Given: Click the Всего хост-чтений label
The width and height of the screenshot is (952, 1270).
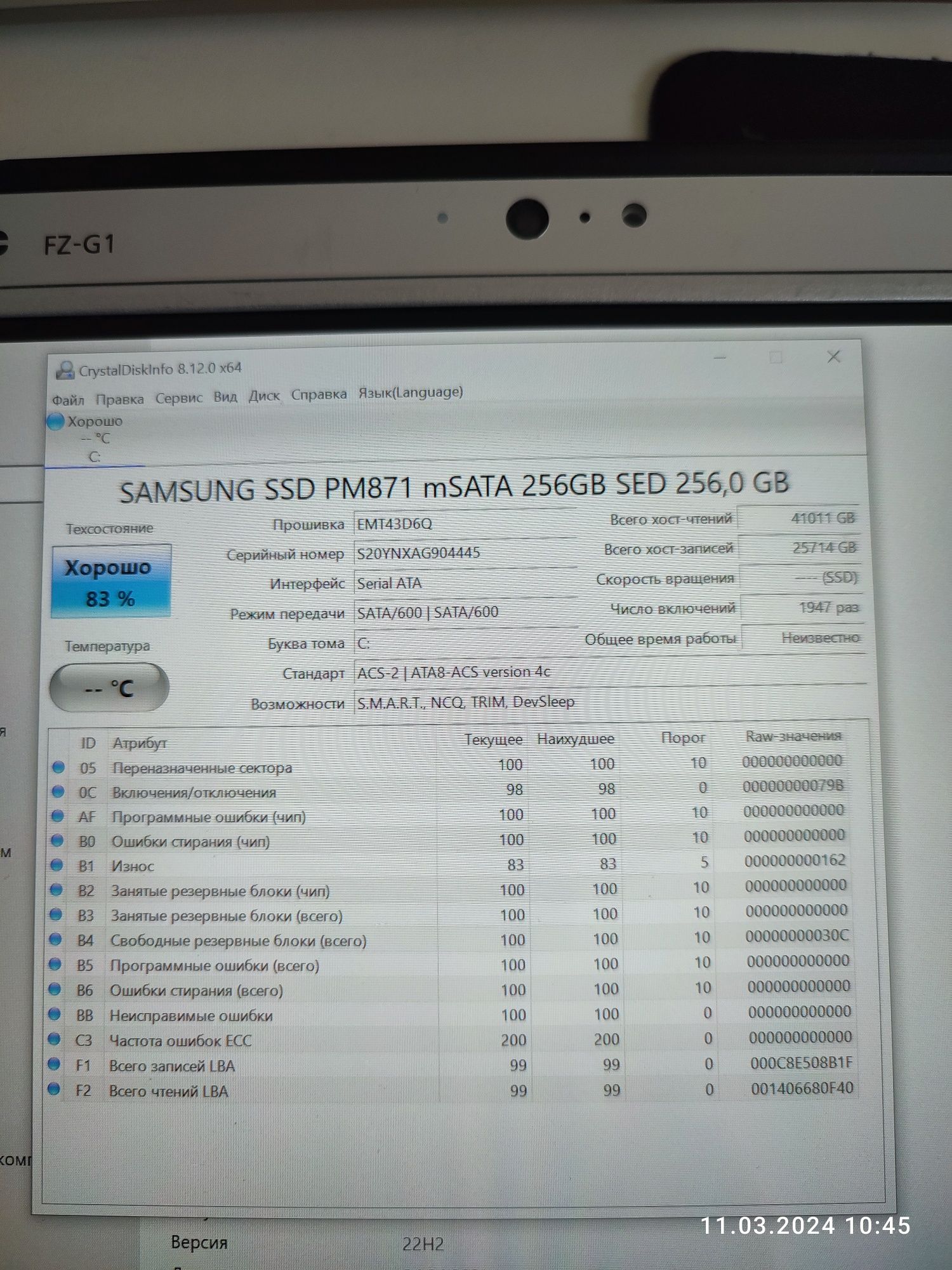Looking at the screenshot, I should 671,519.
